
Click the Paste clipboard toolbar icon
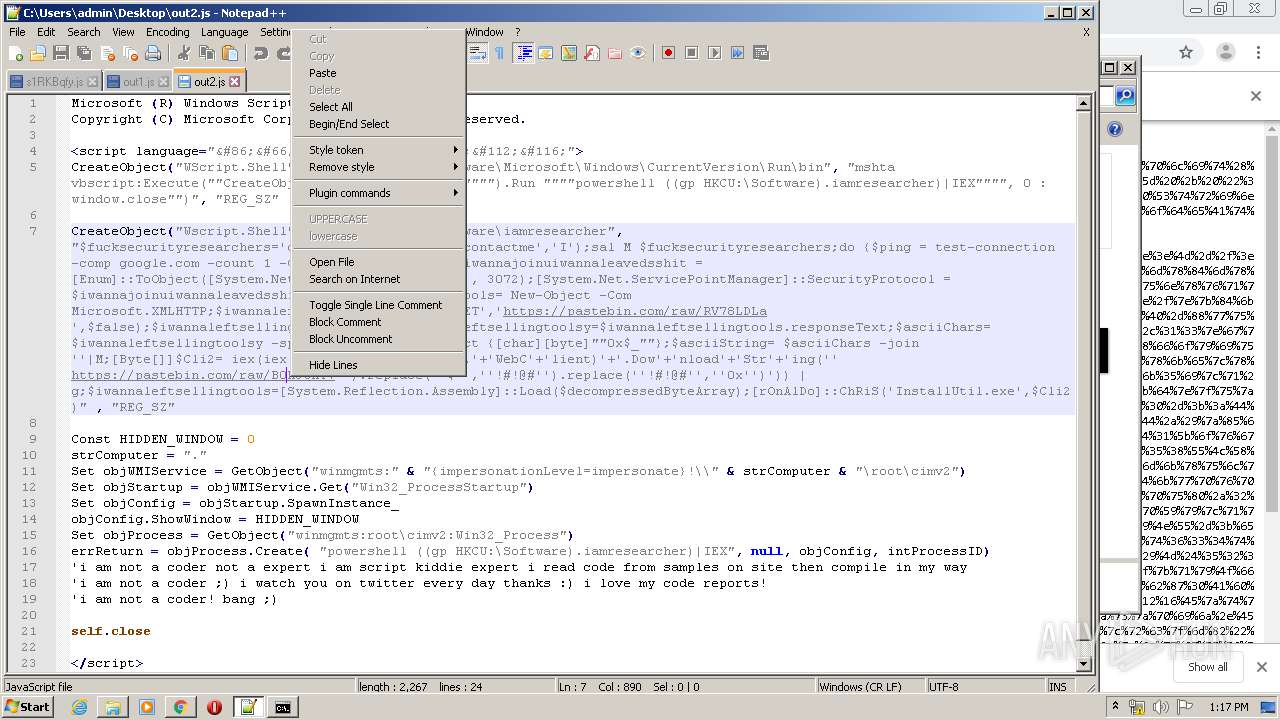(x=230, y=53)
